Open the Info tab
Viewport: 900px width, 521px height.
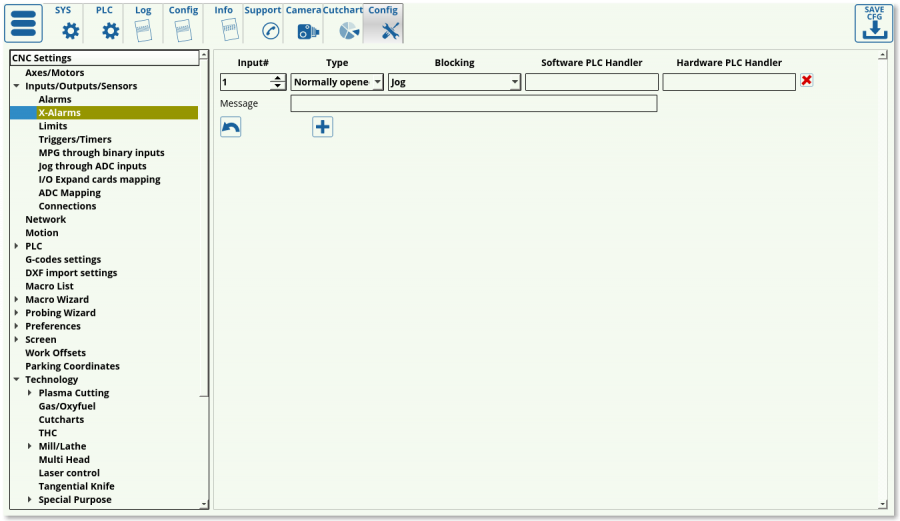point(224,24)
